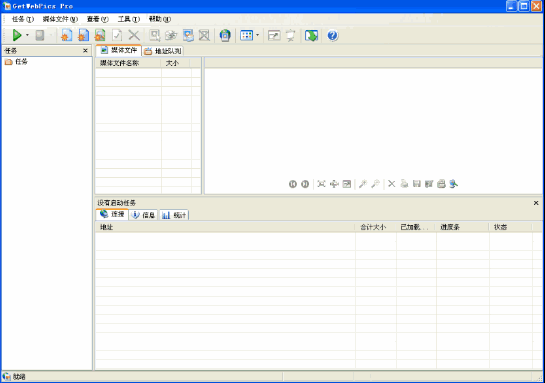Click the 进度条 column header

463,227
